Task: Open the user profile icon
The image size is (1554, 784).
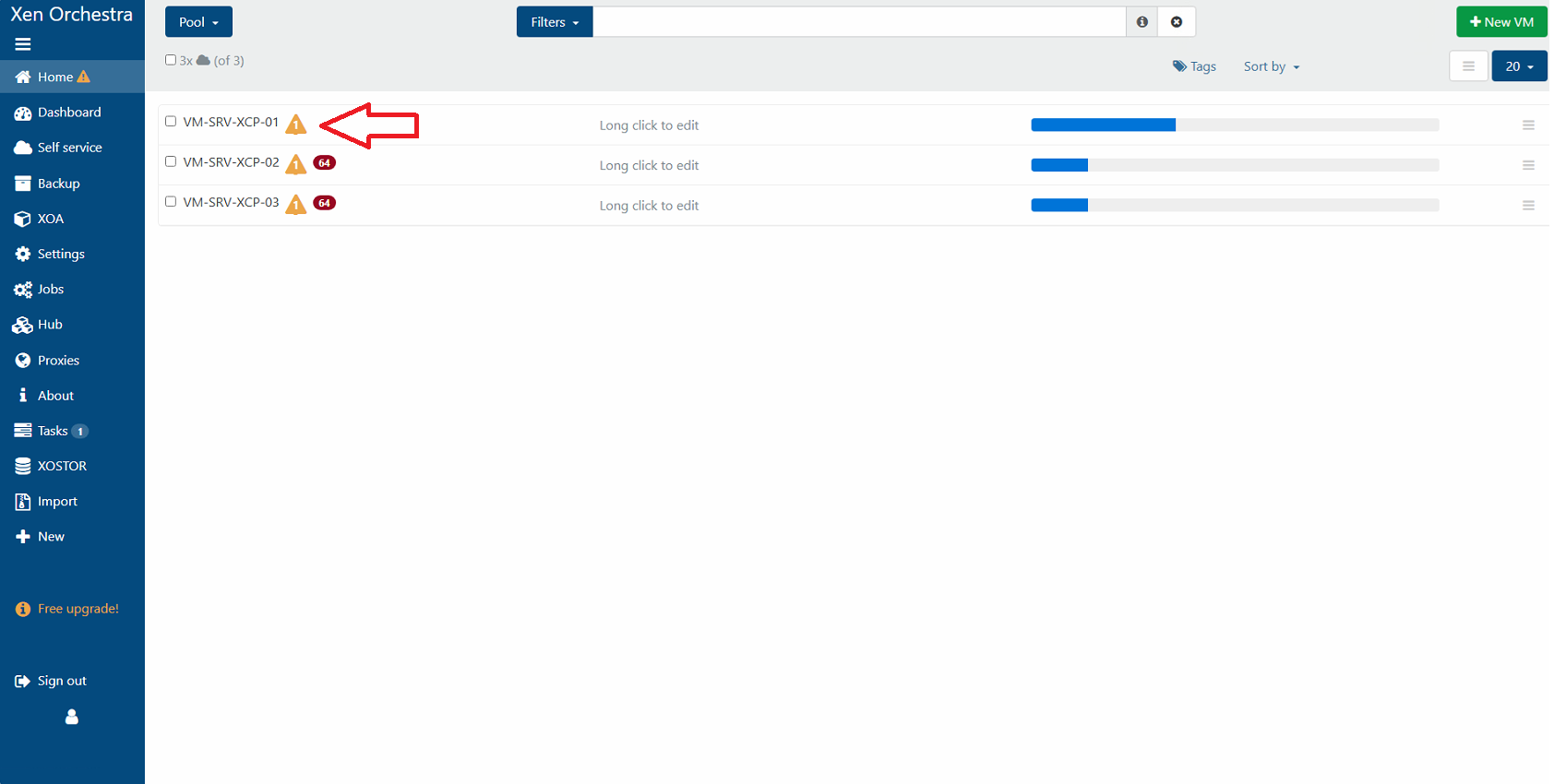Action: tap(72, 717)
